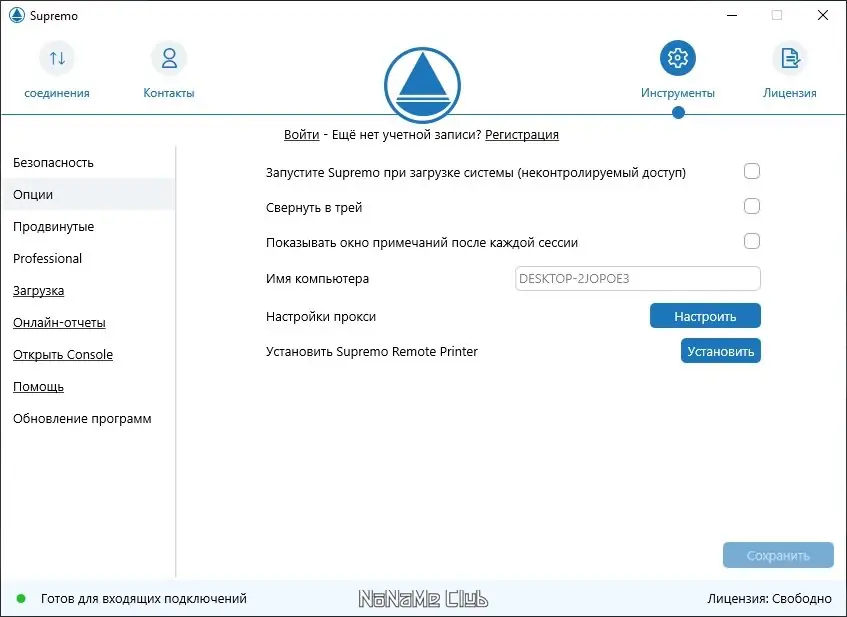Open the Professional section
This screenshot has height=617, width=847.
tap(47, 258)
